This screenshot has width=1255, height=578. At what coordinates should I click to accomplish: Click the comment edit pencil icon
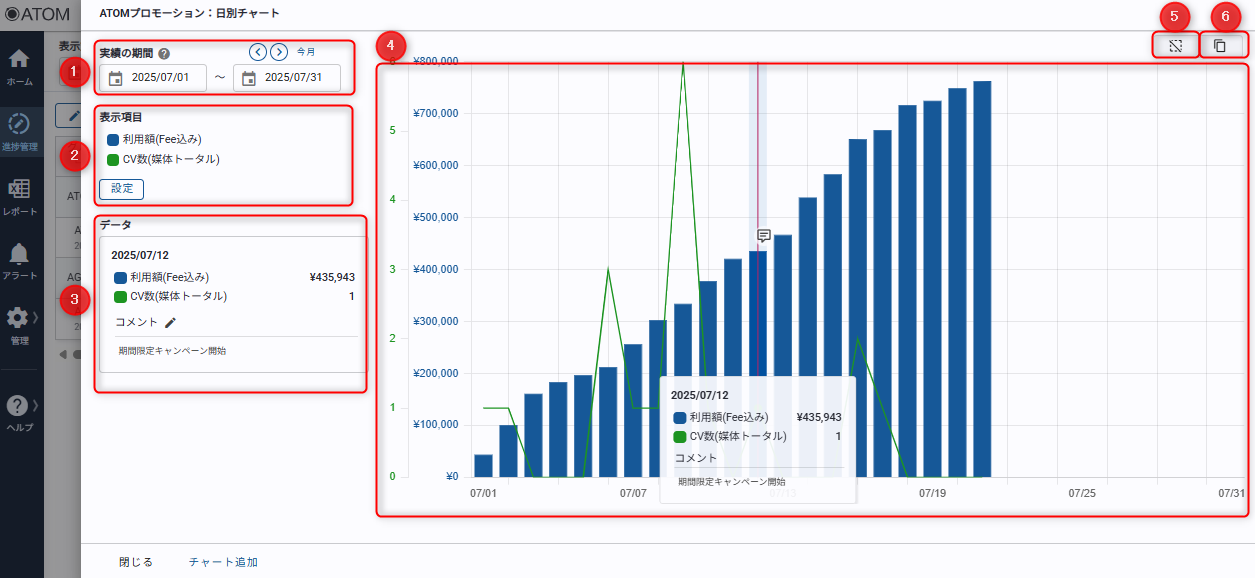point(171,323)
